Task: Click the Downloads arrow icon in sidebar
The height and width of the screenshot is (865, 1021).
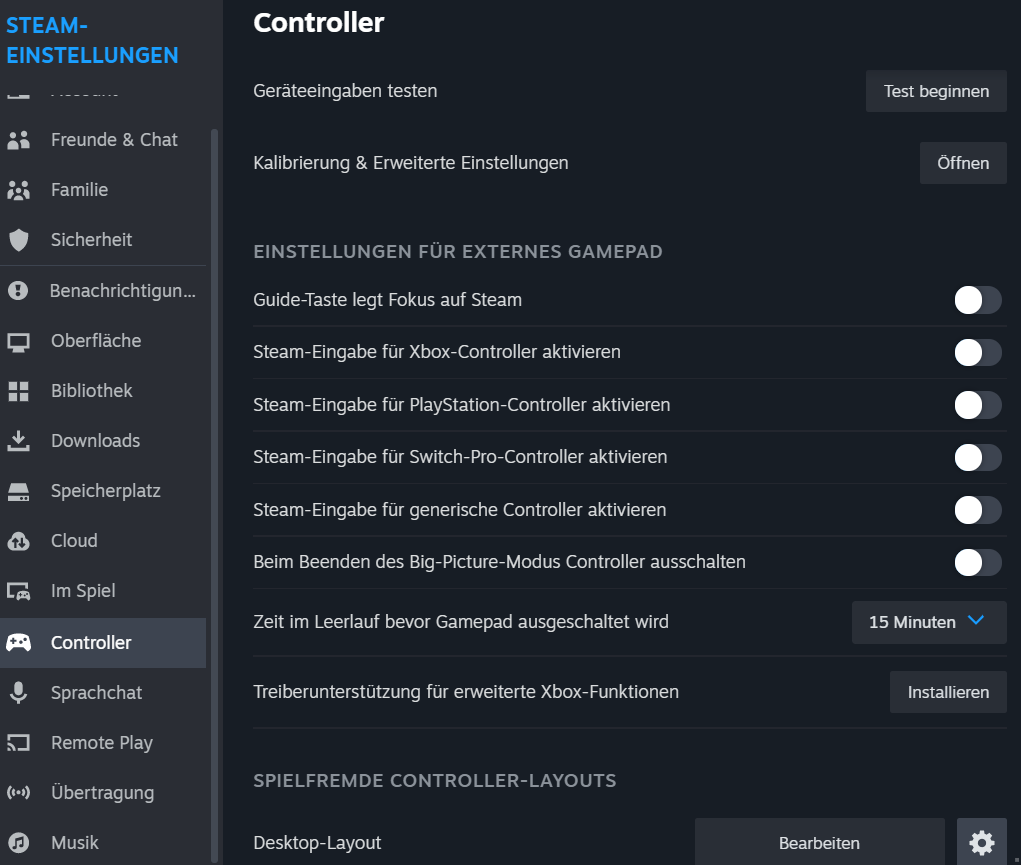Action: [18, 441]
